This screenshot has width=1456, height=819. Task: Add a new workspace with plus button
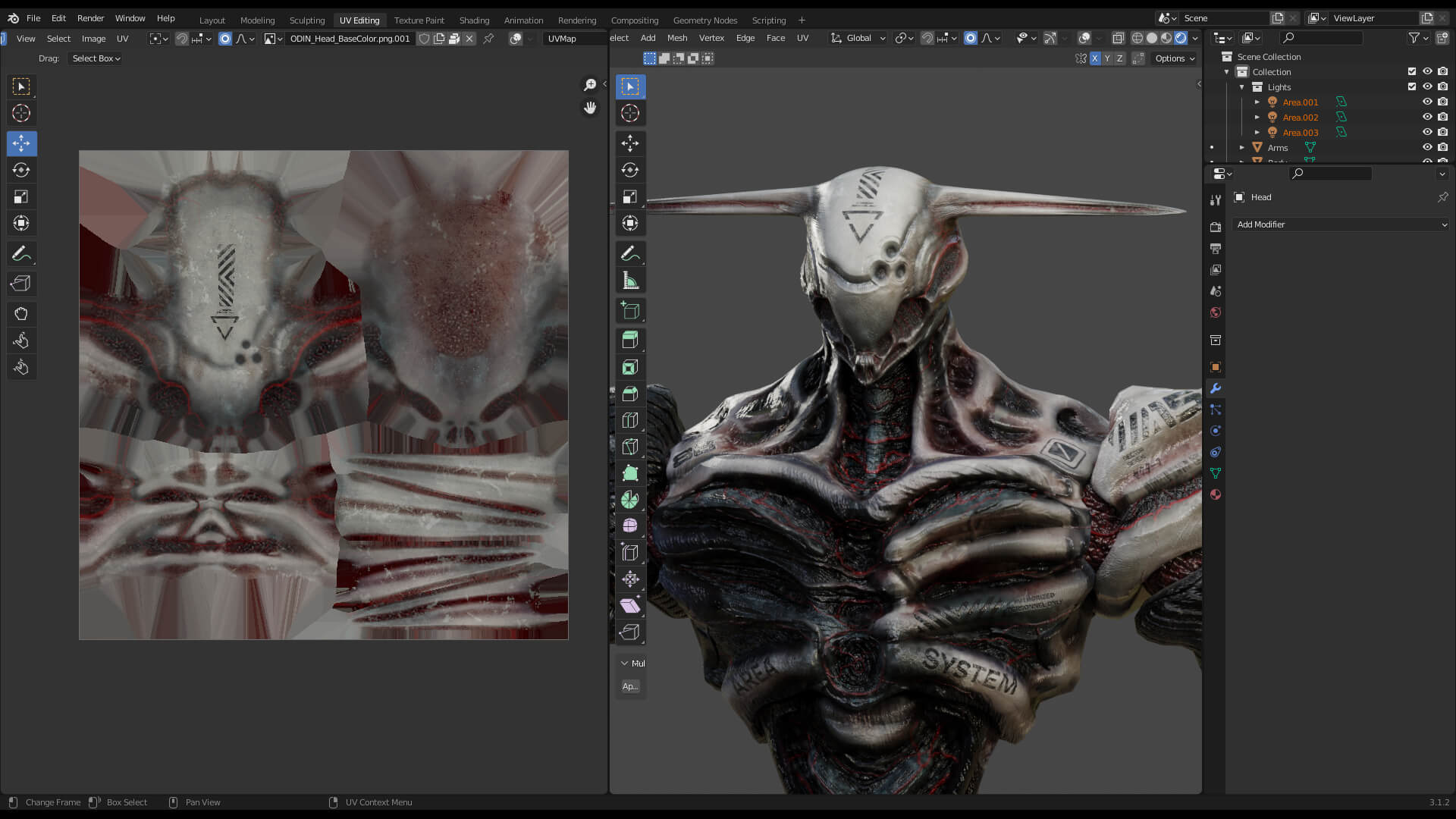pos(802,20)
